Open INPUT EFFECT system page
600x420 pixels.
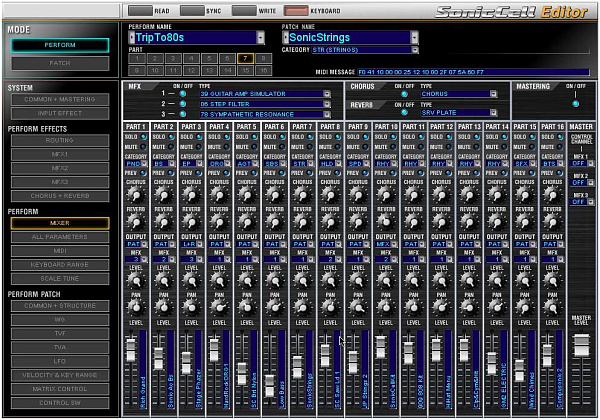60,113
